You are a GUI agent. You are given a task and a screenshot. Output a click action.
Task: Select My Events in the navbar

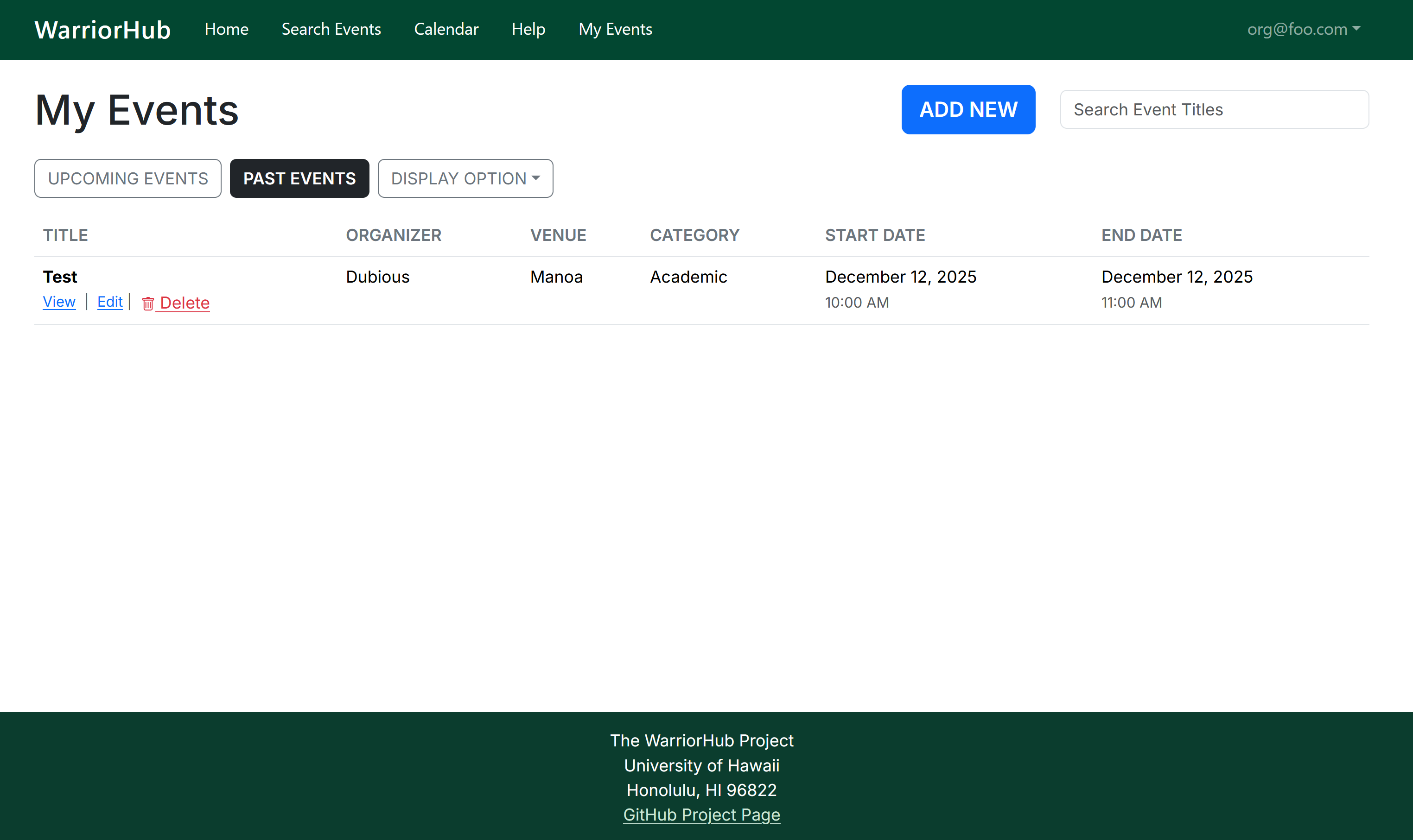615,29
